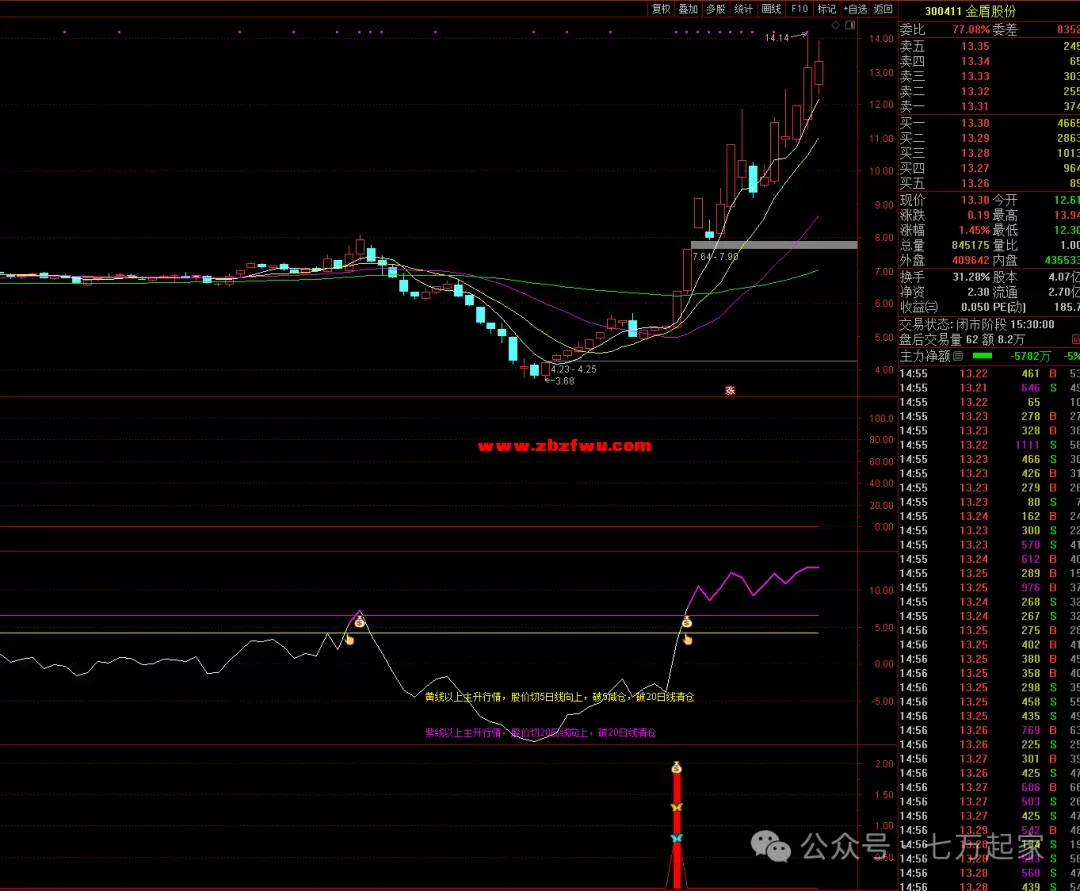Click the 复权 toolbar button
Image resolution: width=1080 pixels, height=891 pixels.
[x=661, y=9]
